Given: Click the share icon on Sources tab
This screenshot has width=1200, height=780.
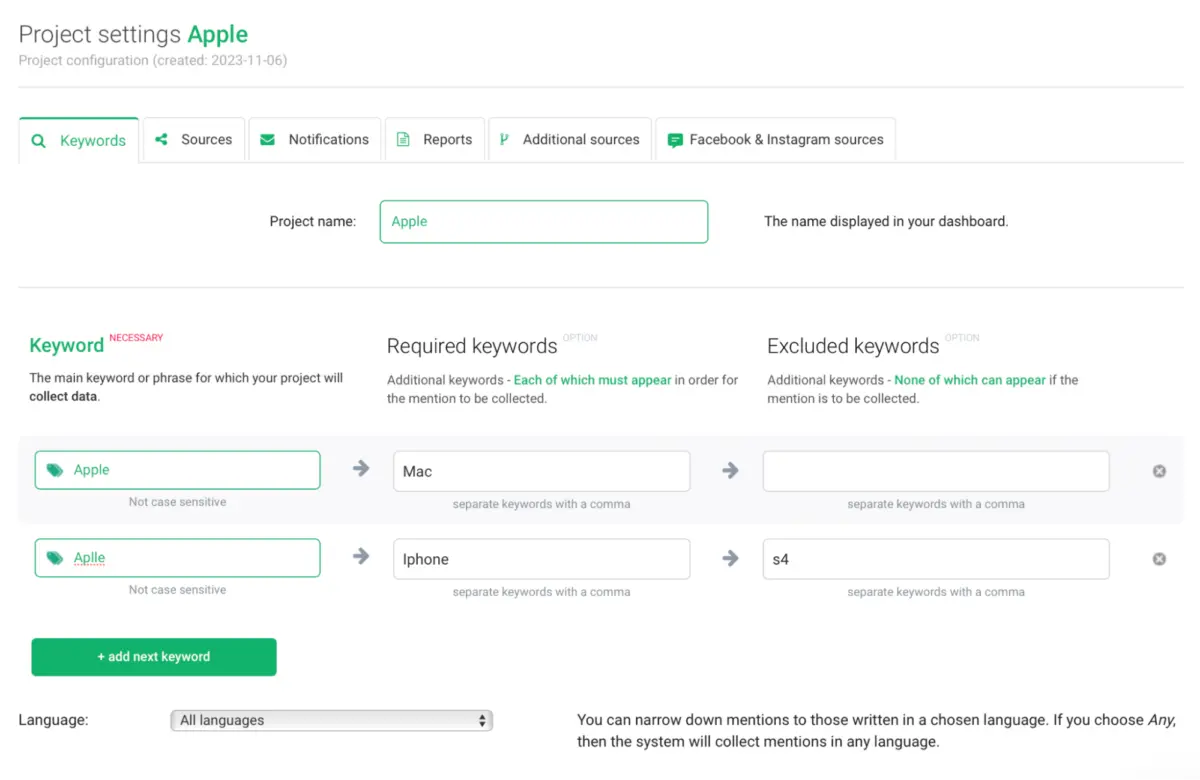Looking at the screenshot, I should tap(161, 139).
